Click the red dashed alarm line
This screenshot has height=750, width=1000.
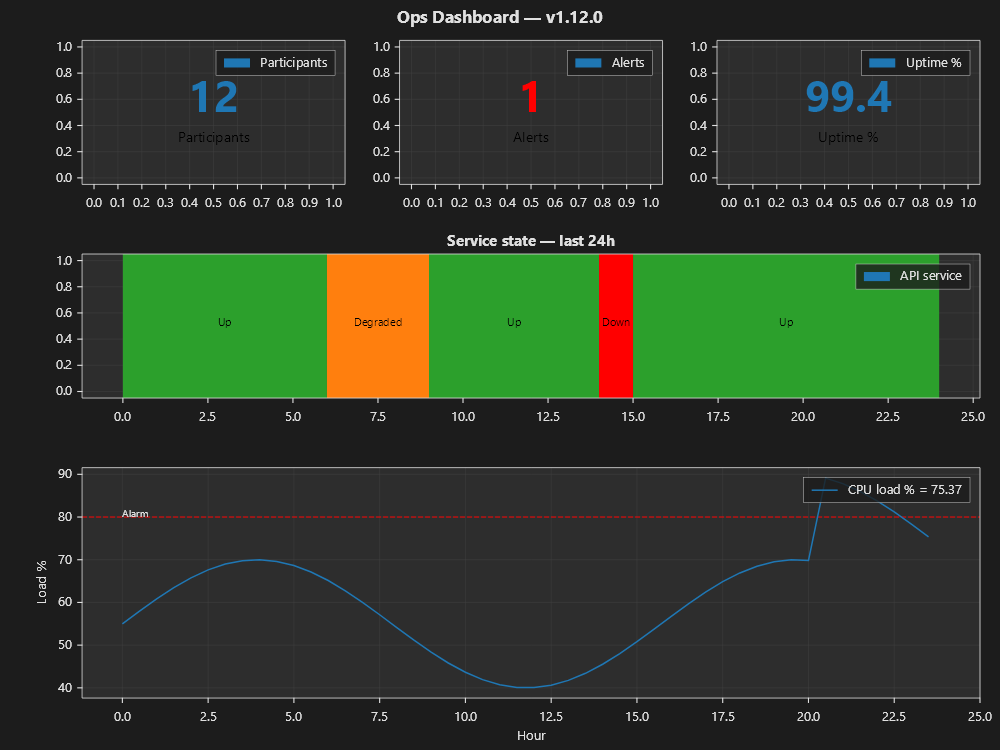pos(531,517)
